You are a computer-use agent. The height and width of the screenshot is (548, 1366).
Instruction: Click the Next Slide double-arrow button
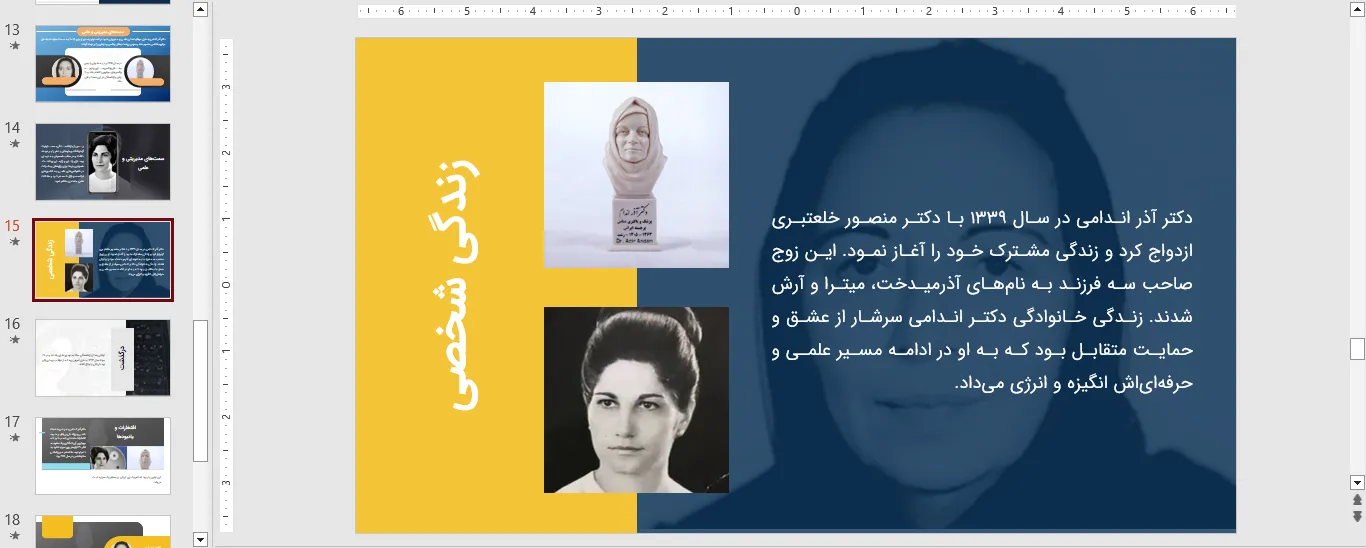click(x=1357, y=516)
